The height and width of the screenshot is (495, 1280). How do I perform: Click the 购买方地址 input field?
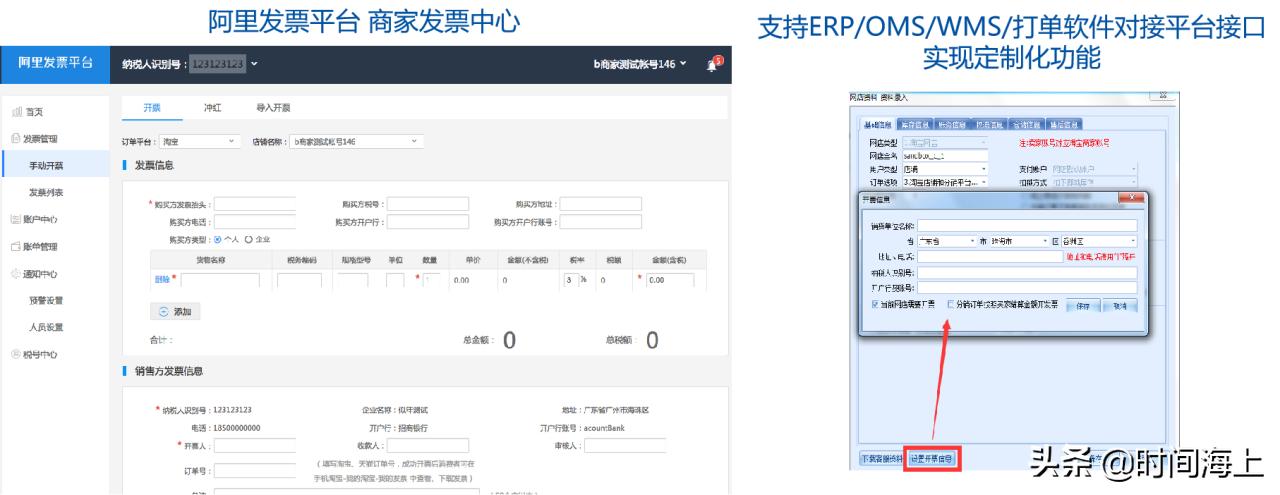(600, 205)
